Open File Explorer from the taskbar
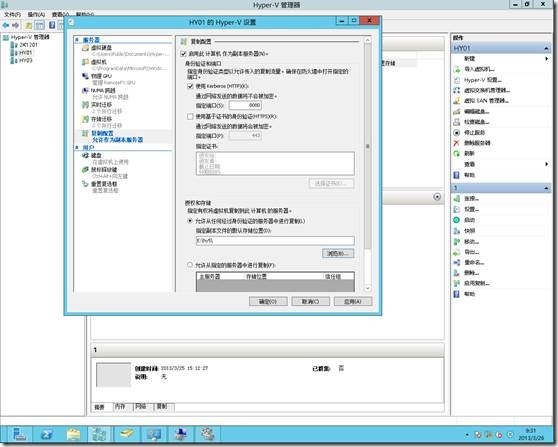 pyautogui.click(x=73, y=434)
